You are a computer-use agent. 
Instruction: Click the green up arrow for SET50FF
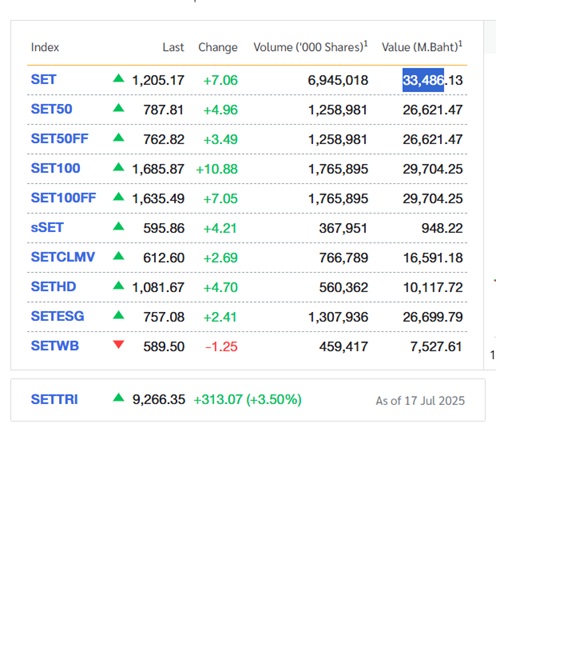tap(119, 137)
